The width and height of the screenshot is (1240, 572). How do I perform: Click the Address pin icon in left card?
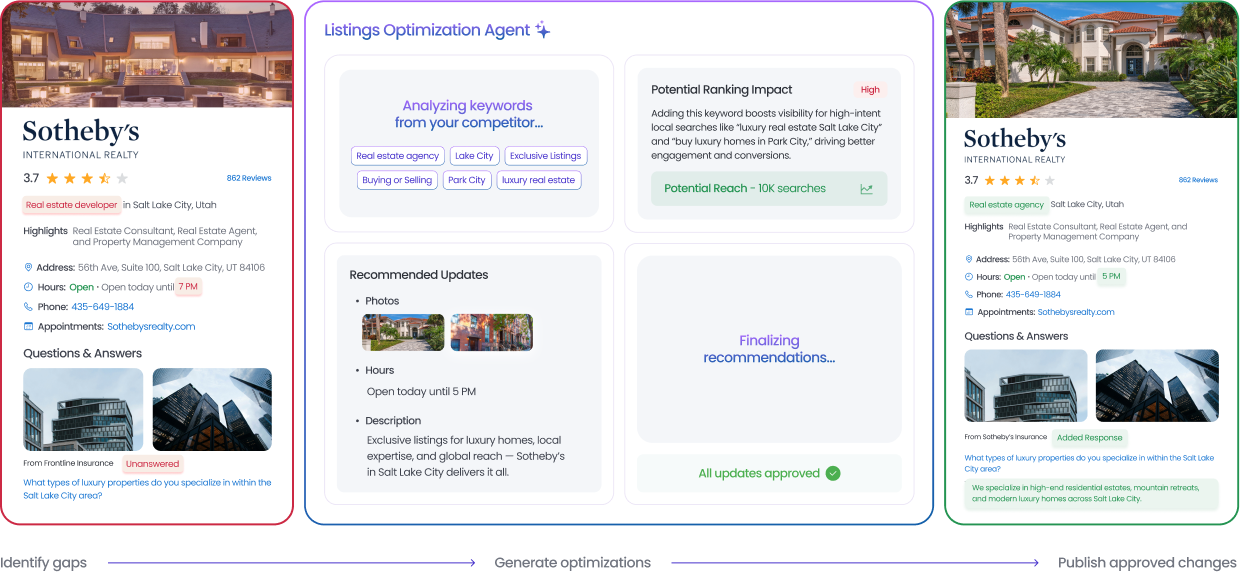[x=28, y=267]
